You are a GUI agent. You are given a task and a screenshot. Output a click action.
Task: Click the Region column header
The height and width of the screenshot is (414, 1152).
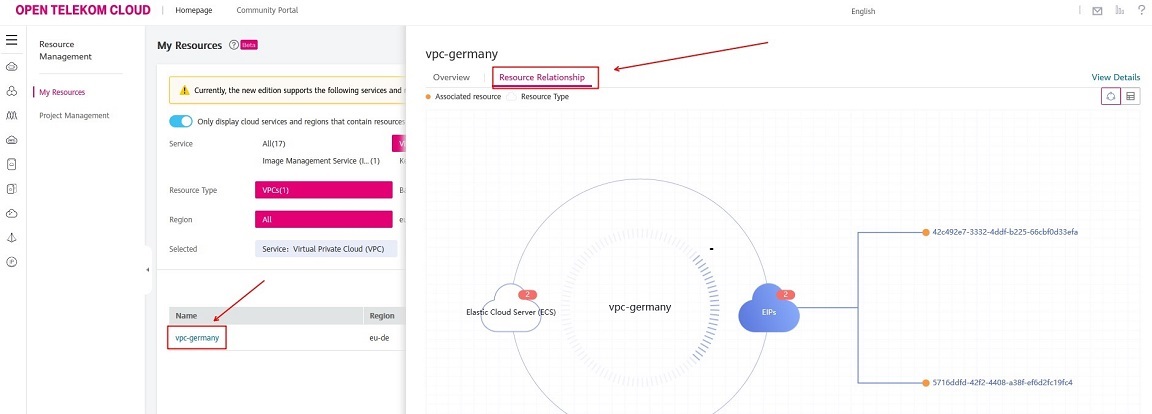coord(382,316)
